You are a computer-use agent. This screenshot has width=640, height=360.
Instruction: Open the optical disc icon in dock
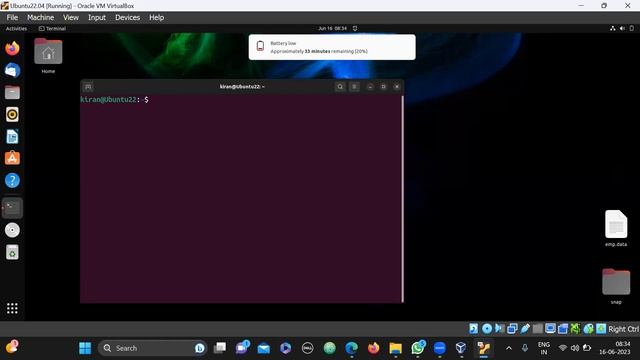(12, 230)
